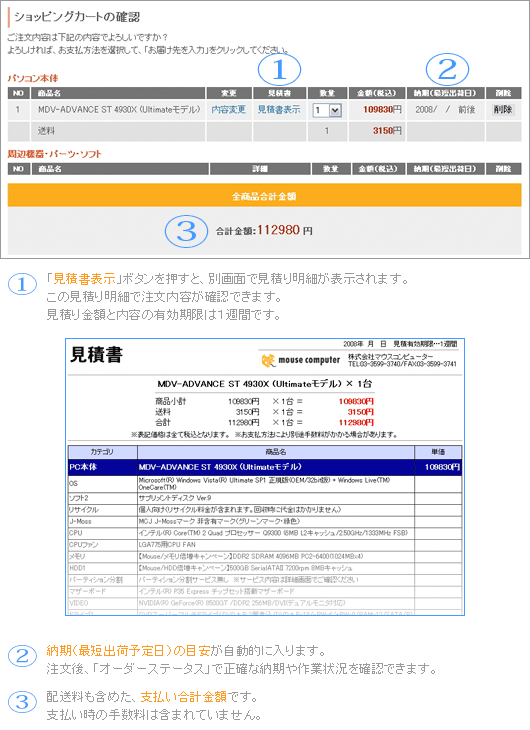Click the CPUファン row in the estimate table
Viewport: 530px width, 730px height.
265,544
